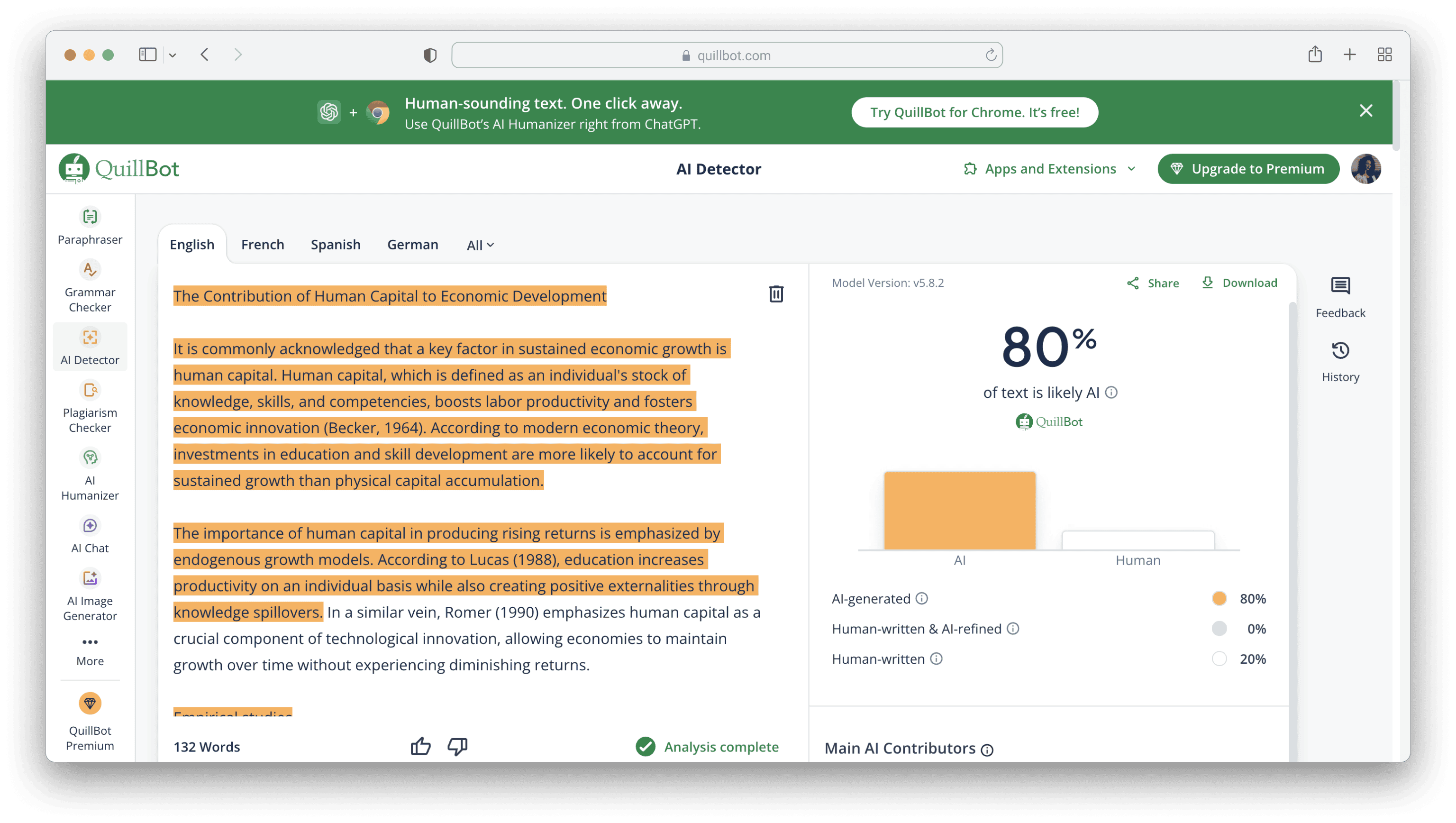This screenshot has height=823, width=1456.
Task: Switch to the German language tab
Action: pos(413,244)
